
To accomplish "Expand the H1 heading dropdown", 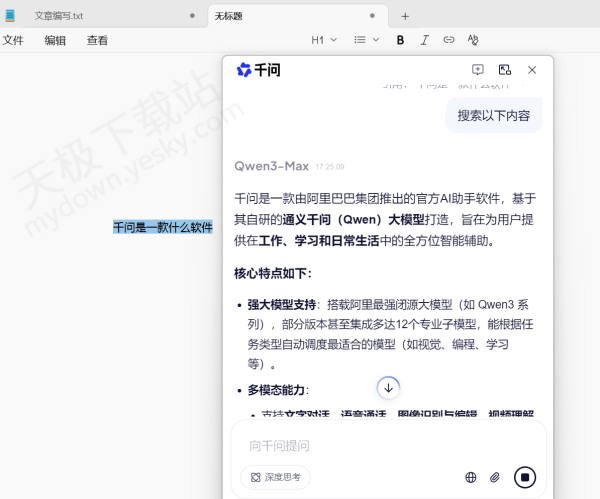I will (x=323, y=40).
